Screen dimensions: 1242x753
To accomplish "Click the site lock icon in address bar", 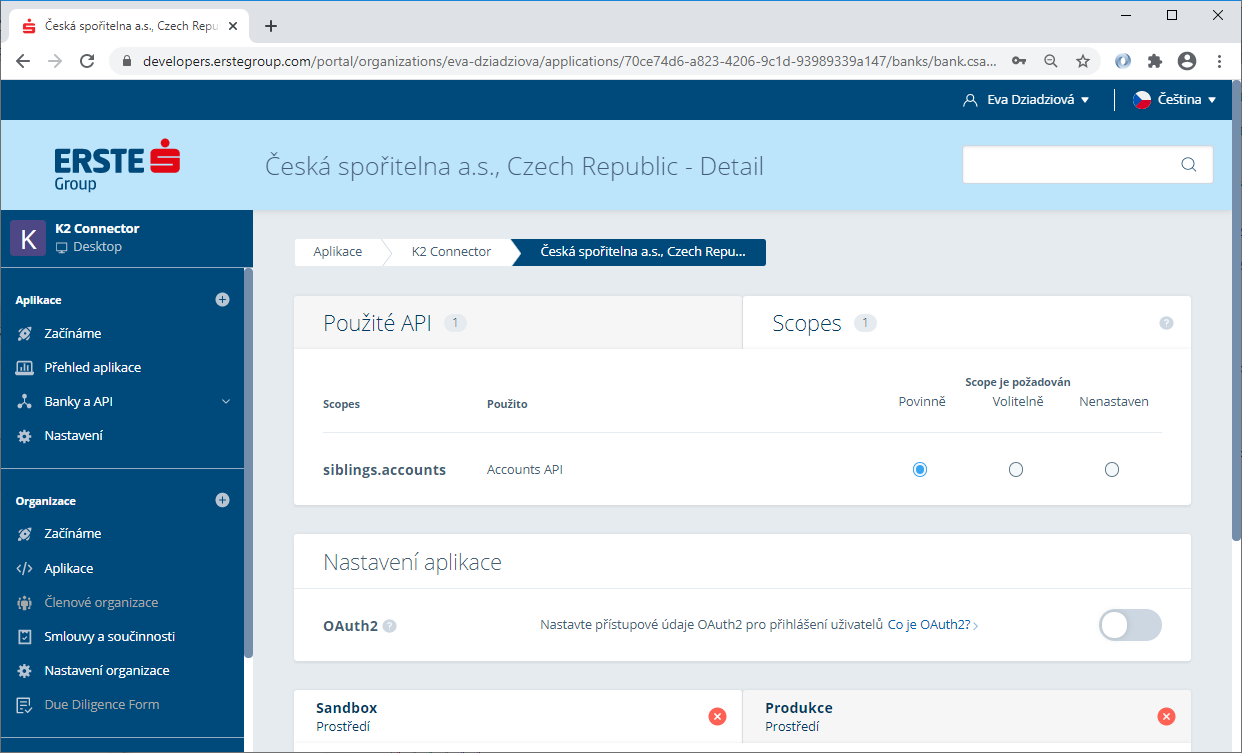I will tap(126, 61).
